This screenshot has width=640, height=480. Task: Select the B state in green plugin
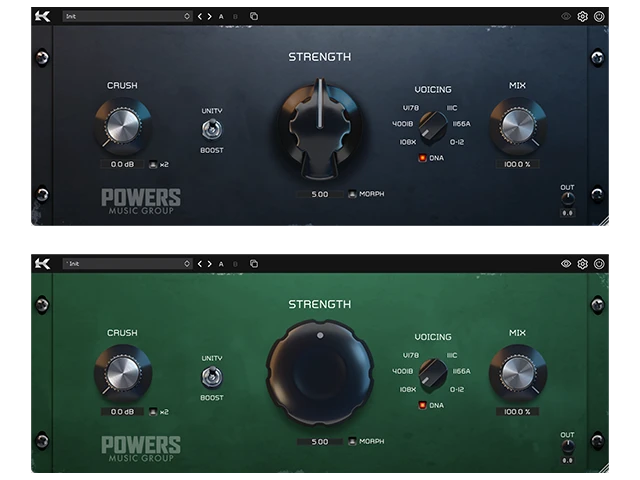(x=235, y=264)
